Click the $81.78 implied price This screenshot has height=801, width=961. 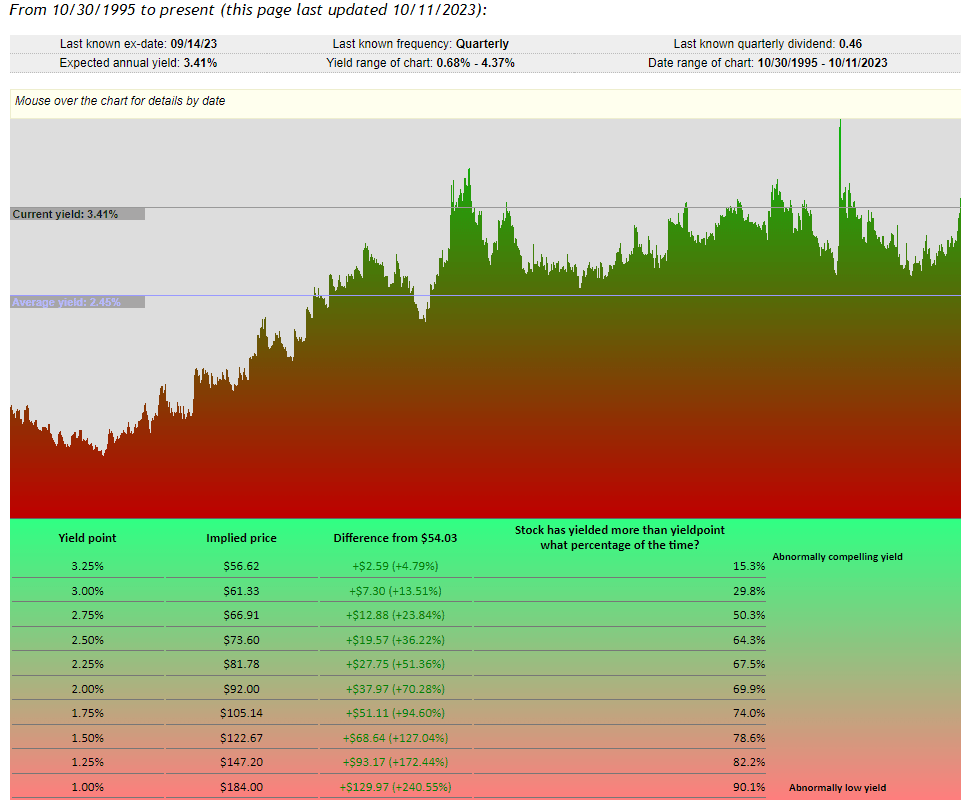(x=241, y=664)
